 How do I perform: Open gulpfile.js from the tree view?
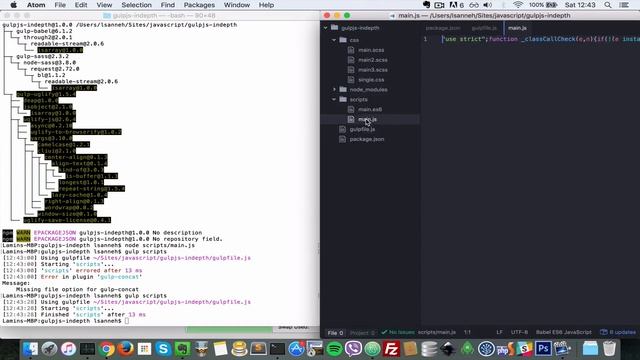(x=362, y=129)
